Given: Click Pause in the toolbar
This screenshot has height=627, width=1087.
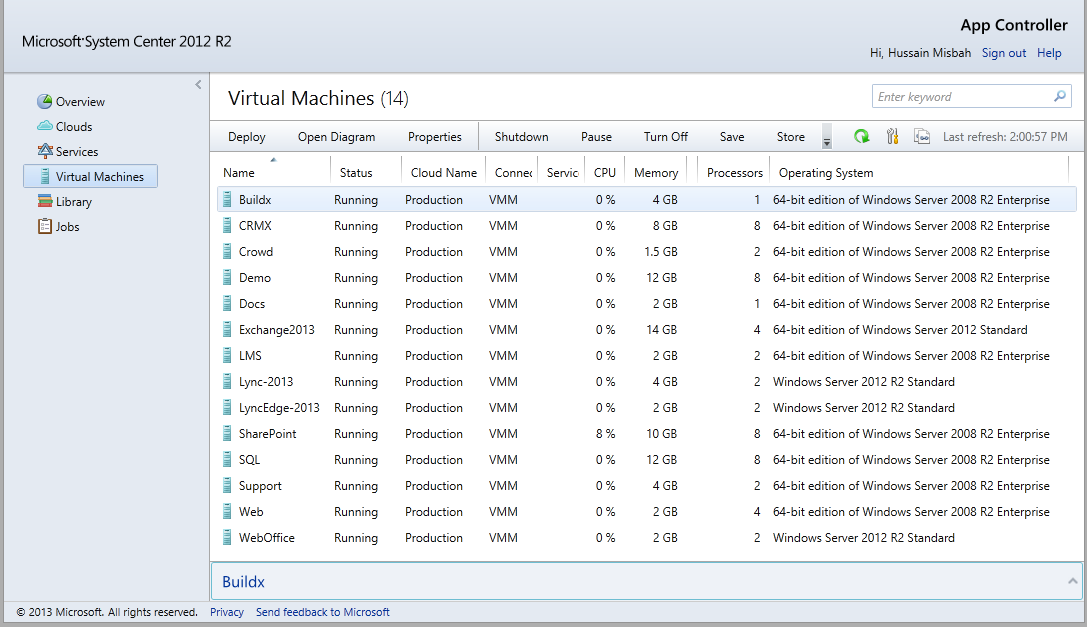Looking at the screenshot, I should coord(596,136).
